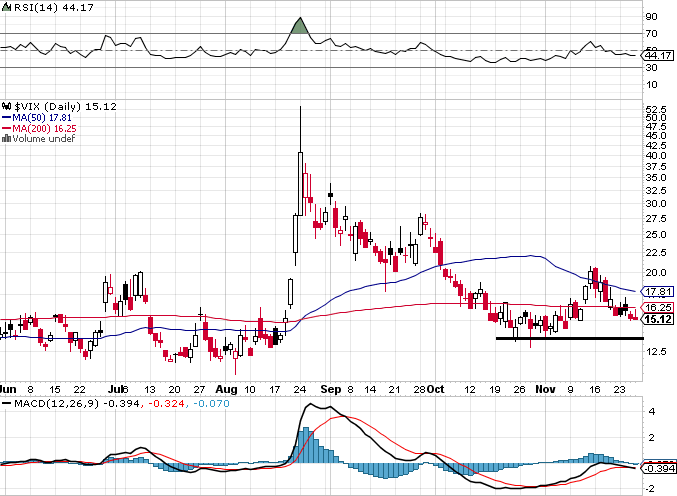The image size is (677, 496).
Task: Click the Aug month label on date axis
Action: pyautogui.click(x=226, y=389)
